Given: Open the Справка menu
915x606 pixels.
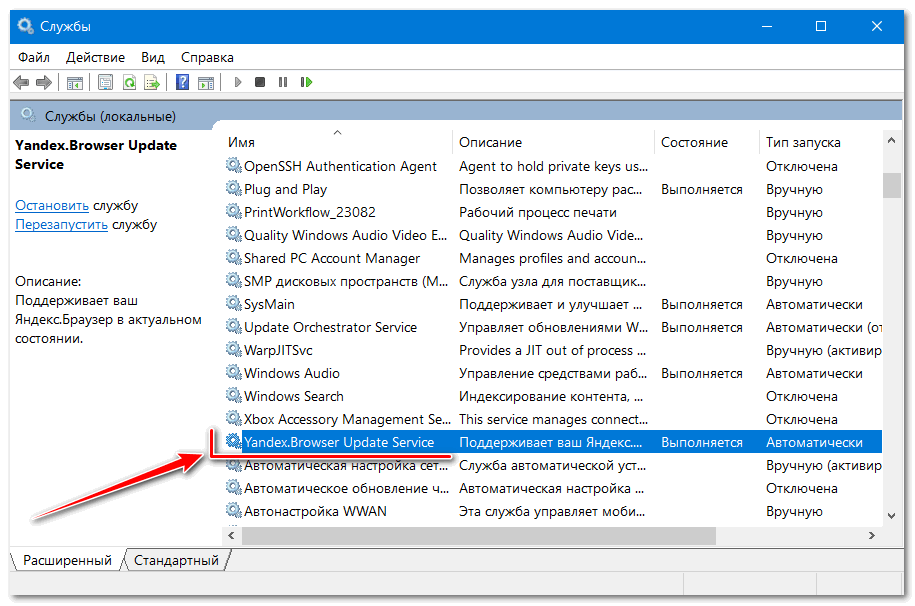Looking at the screenshot, I should (x=208, y=57).
